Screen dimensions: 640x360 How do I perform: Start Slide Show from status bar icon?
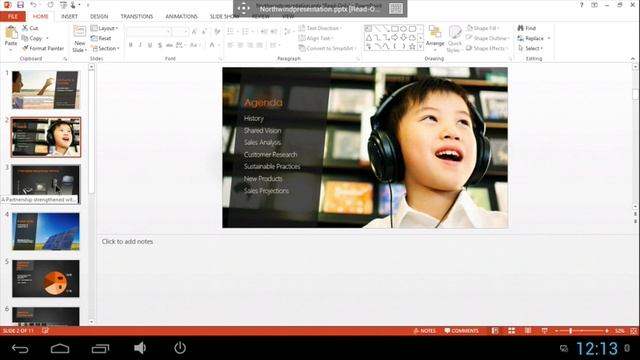pyautogui.click(x=544, y=331)
